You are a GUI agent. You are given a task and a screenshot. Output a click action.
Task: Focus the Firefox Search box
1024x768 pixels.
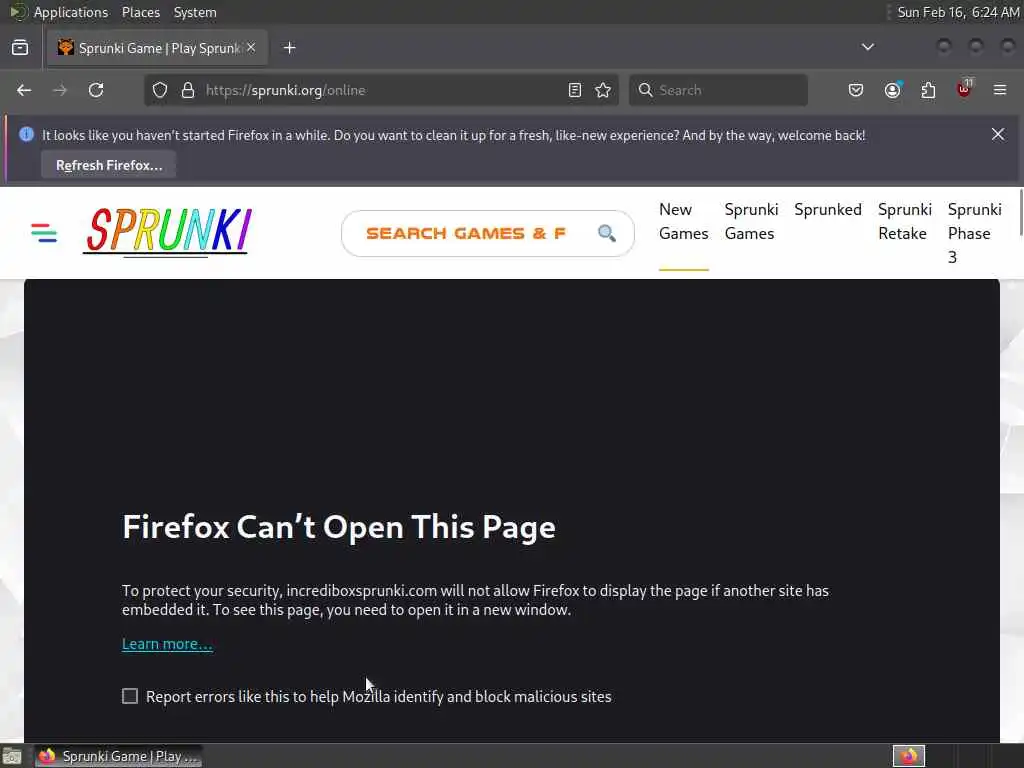point(718,90)
